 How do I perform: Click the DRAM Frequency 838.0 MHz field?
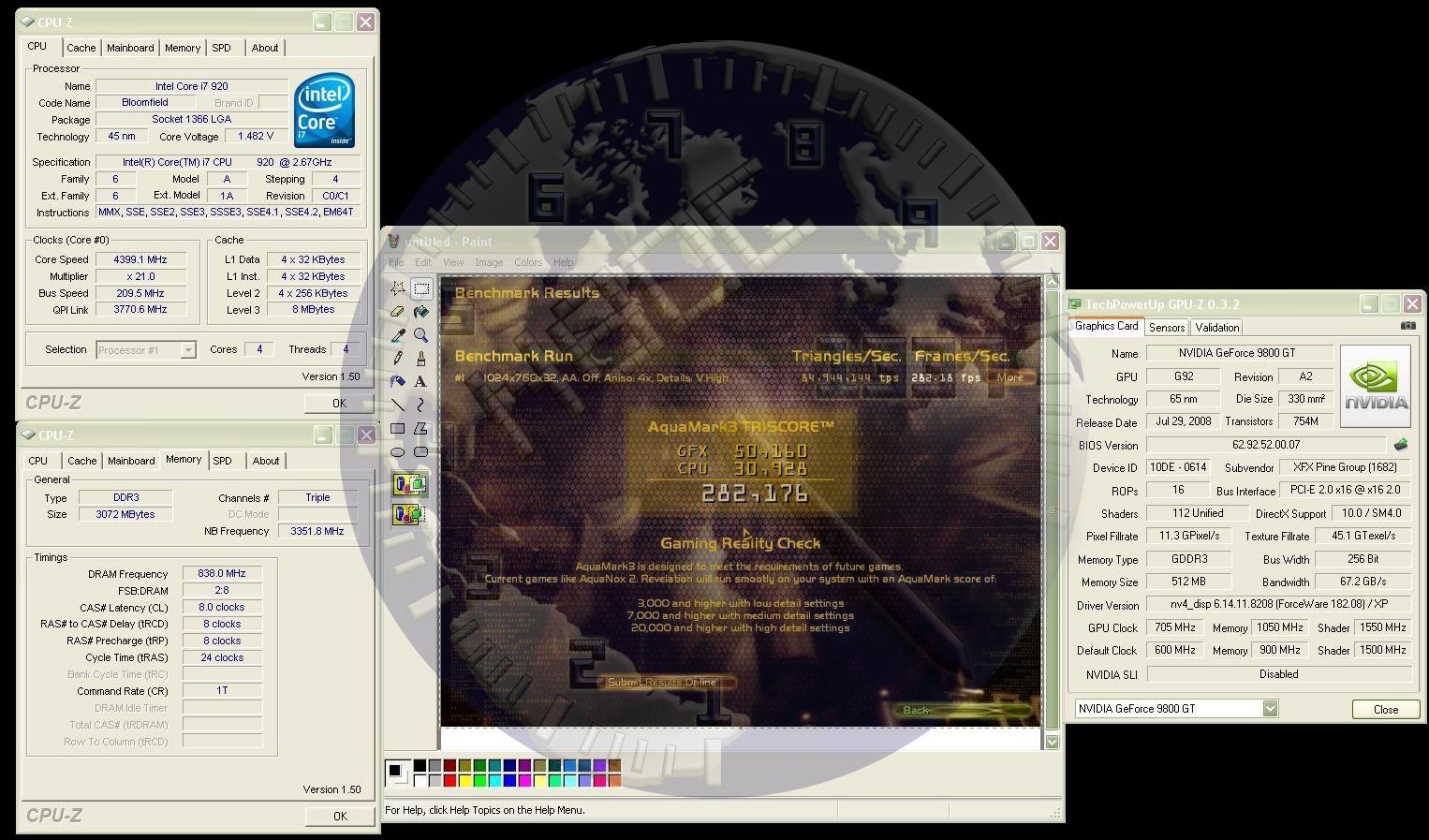tap(222, 574)
